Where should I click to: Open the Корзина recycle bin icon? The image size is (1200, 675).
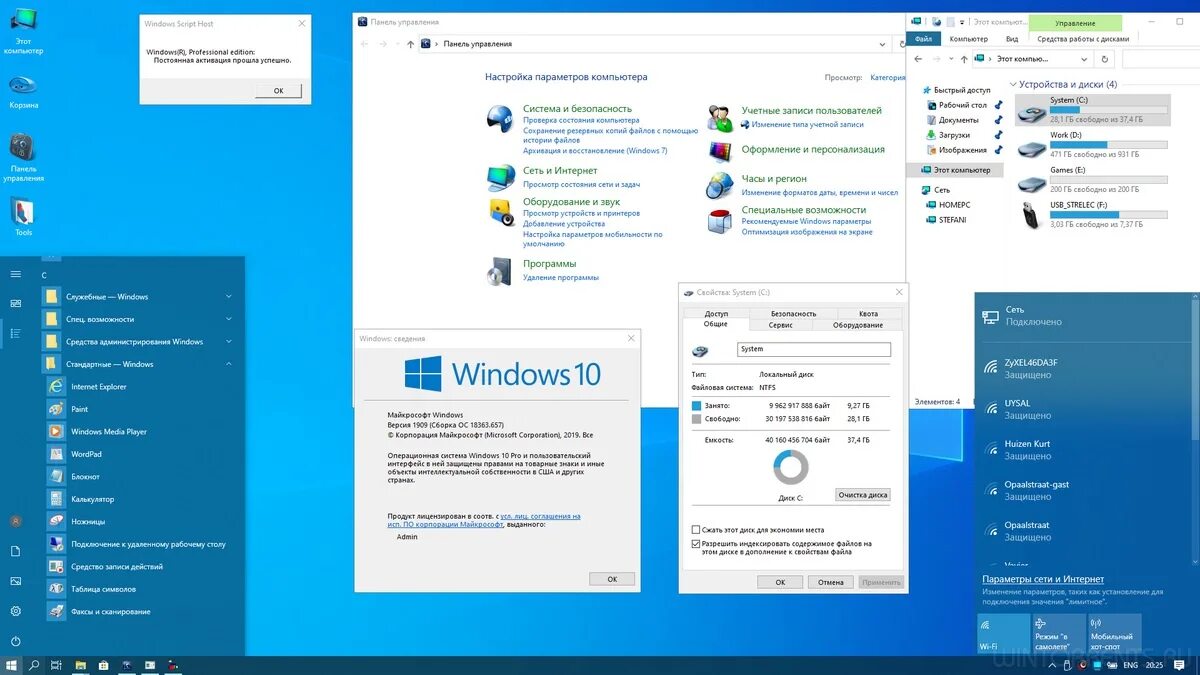23,90
